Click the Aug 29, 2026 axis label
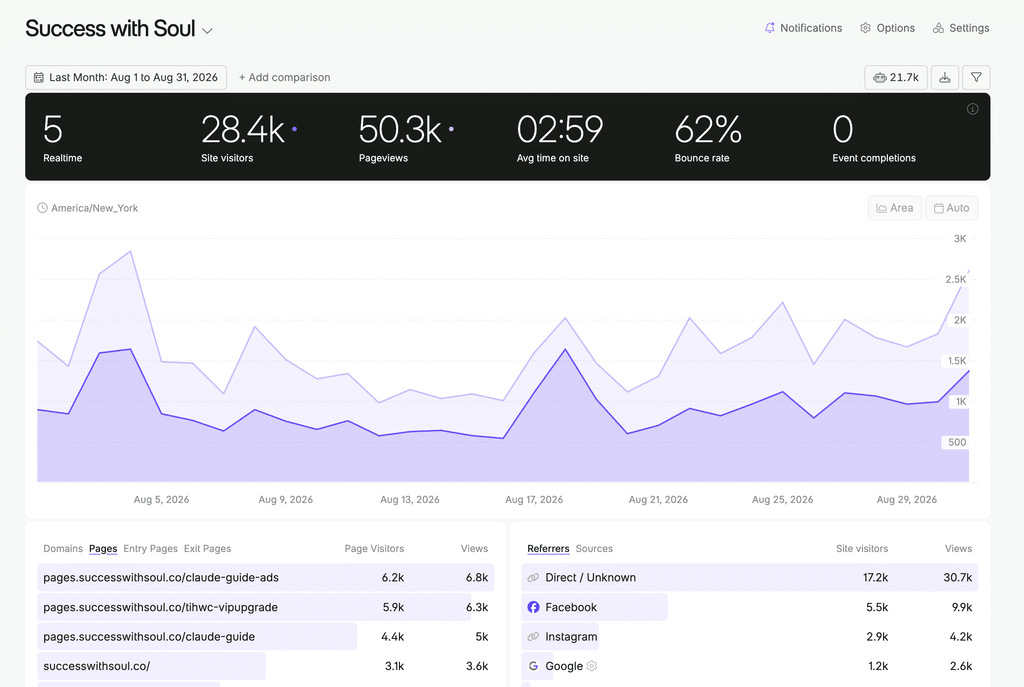 pos(906,500)
